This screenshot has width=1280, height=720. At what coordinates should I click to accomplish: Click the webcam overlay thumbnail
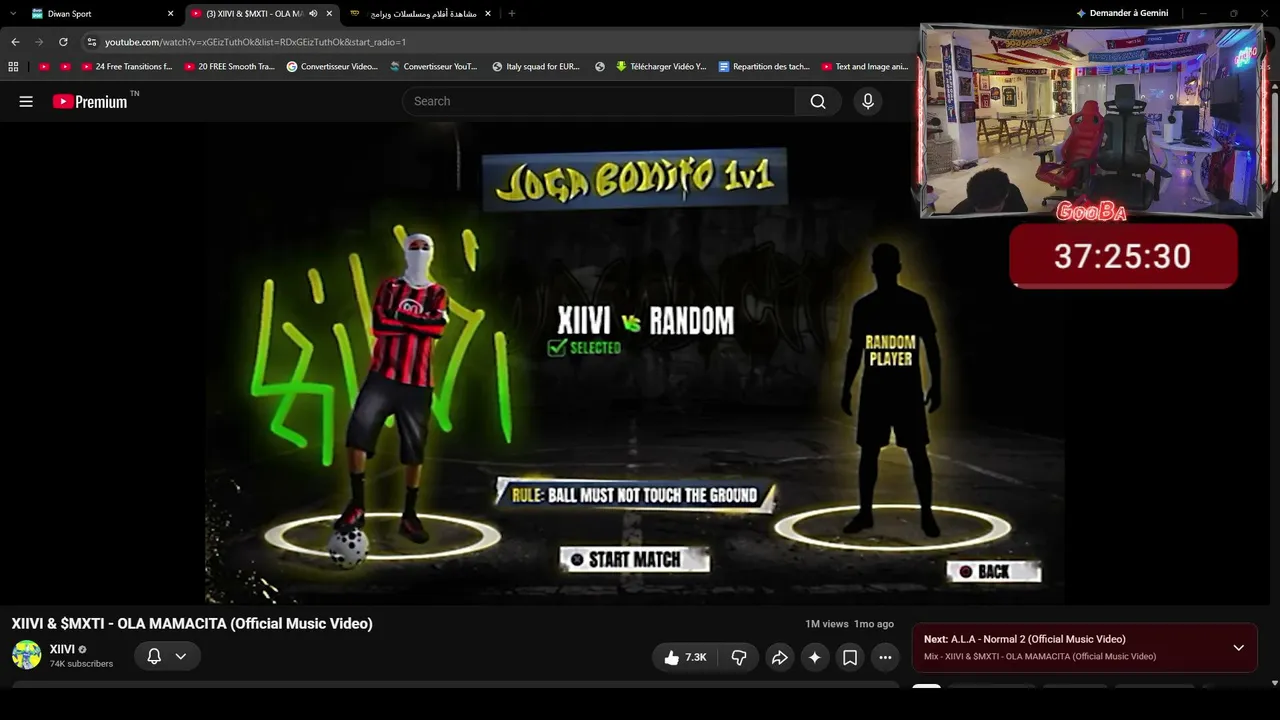[x=1092, y=120]
